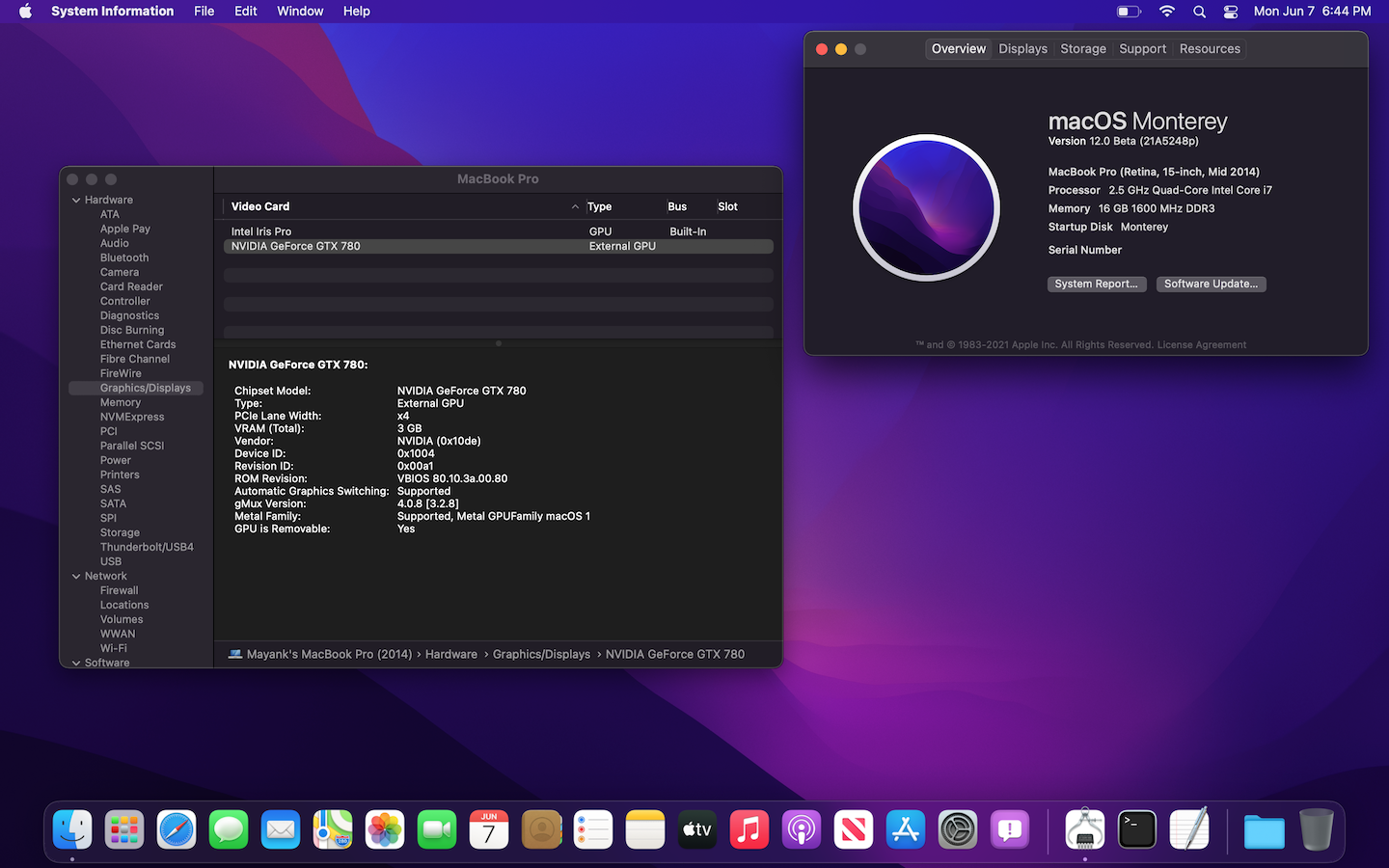
Task: Select Memory in the sidebar
Action: tap(121, 402)
